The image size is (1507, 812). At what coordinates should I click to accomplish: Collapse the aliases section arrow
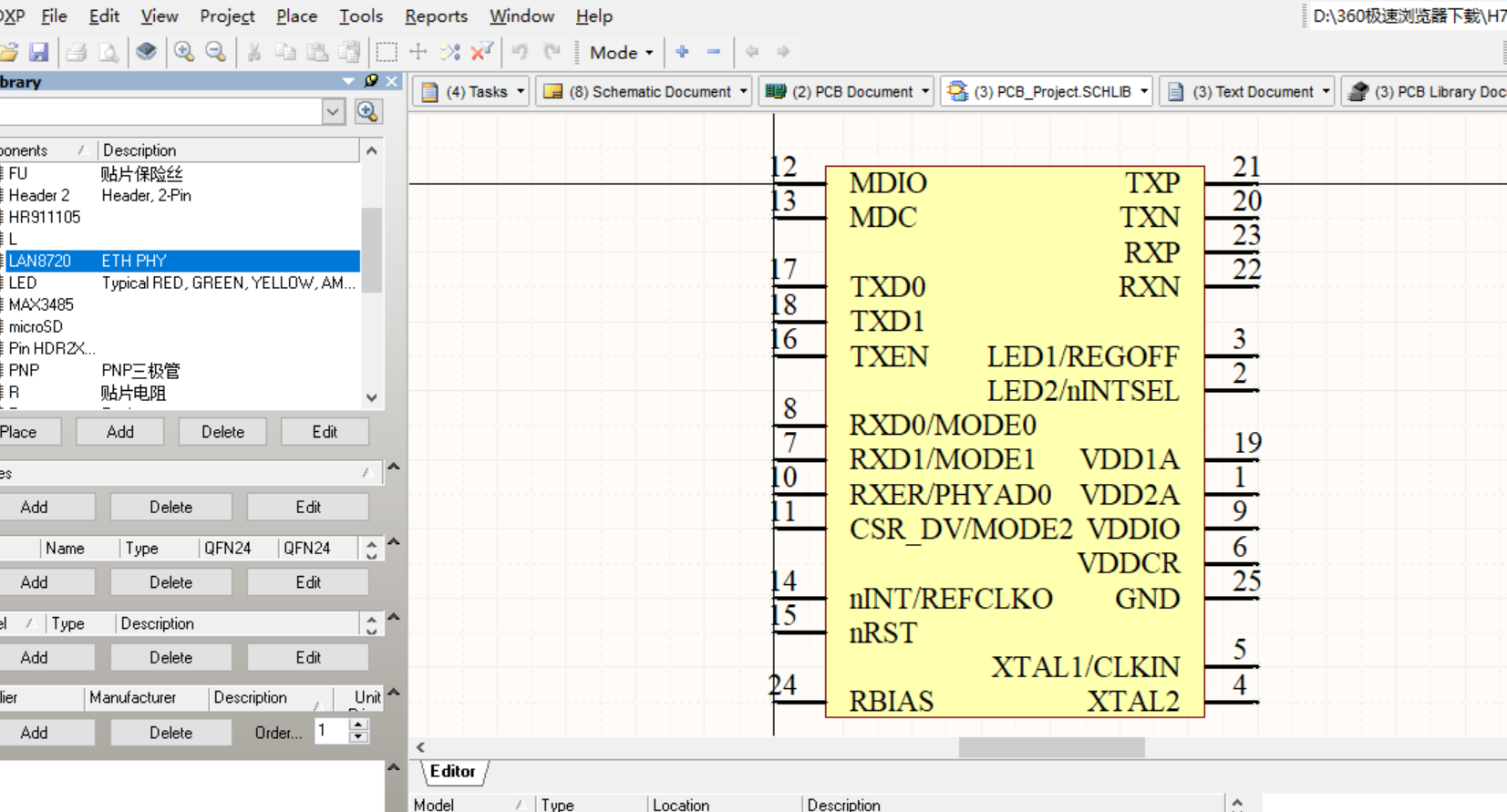(394, 467)
